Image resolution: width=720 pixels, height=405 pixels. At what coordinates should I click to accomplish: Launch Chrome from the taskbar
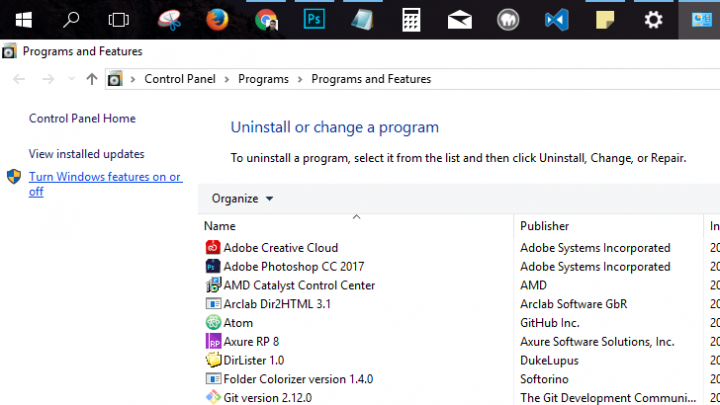coord(266,20)
